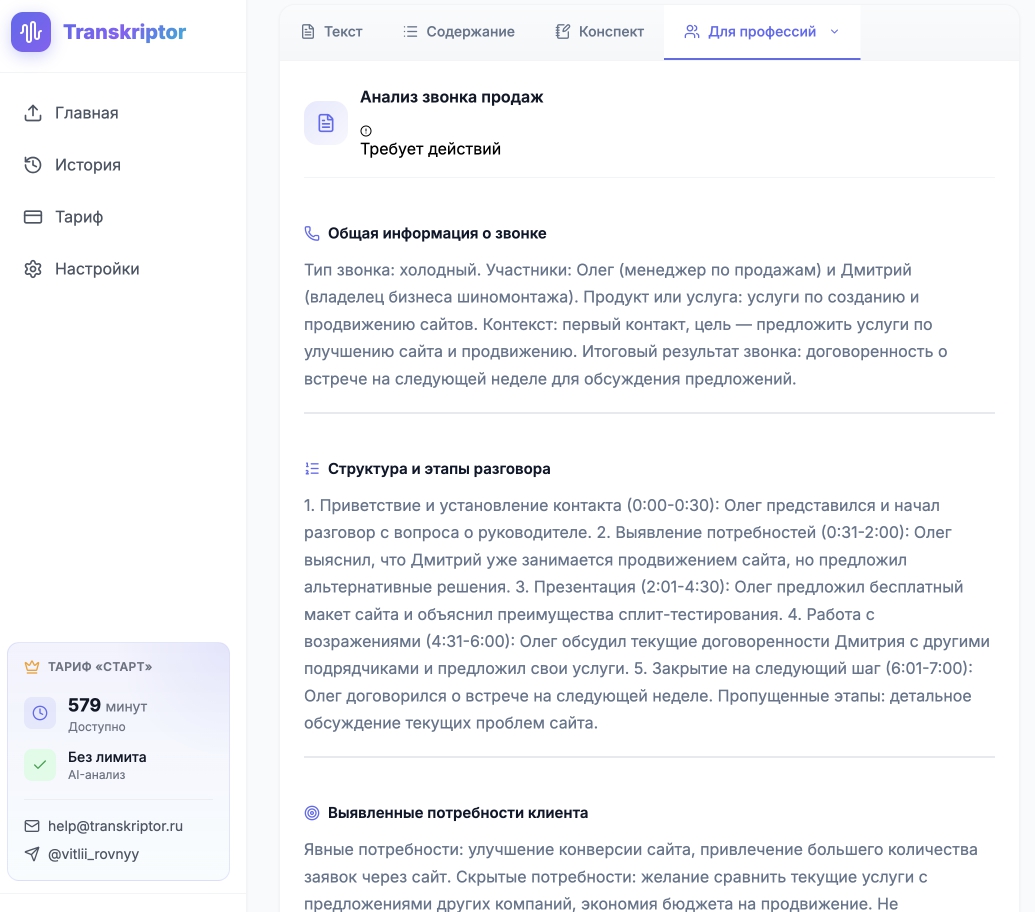The image size is (1035, 912).
Task: Open Главная via the upload-style home icon
Action: [x=31, y=112]
